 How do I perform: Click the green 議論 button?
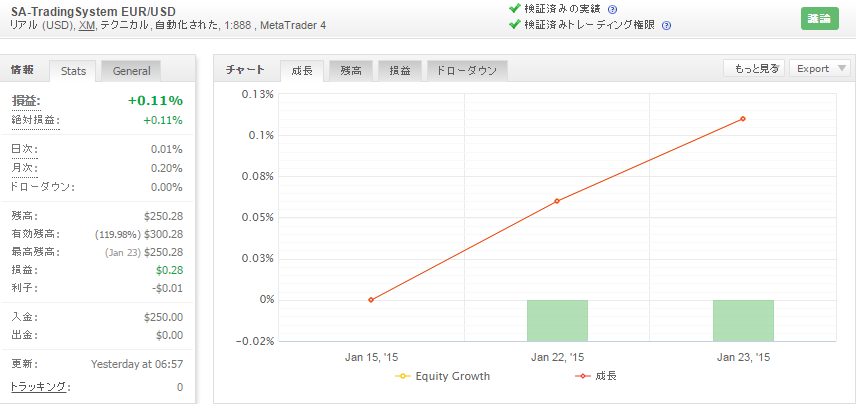819,19
